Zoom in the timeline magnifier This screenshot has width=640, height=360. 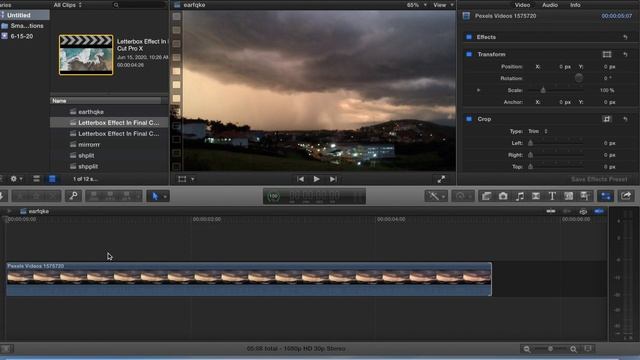pyautogui.click(x=573, y=349)
